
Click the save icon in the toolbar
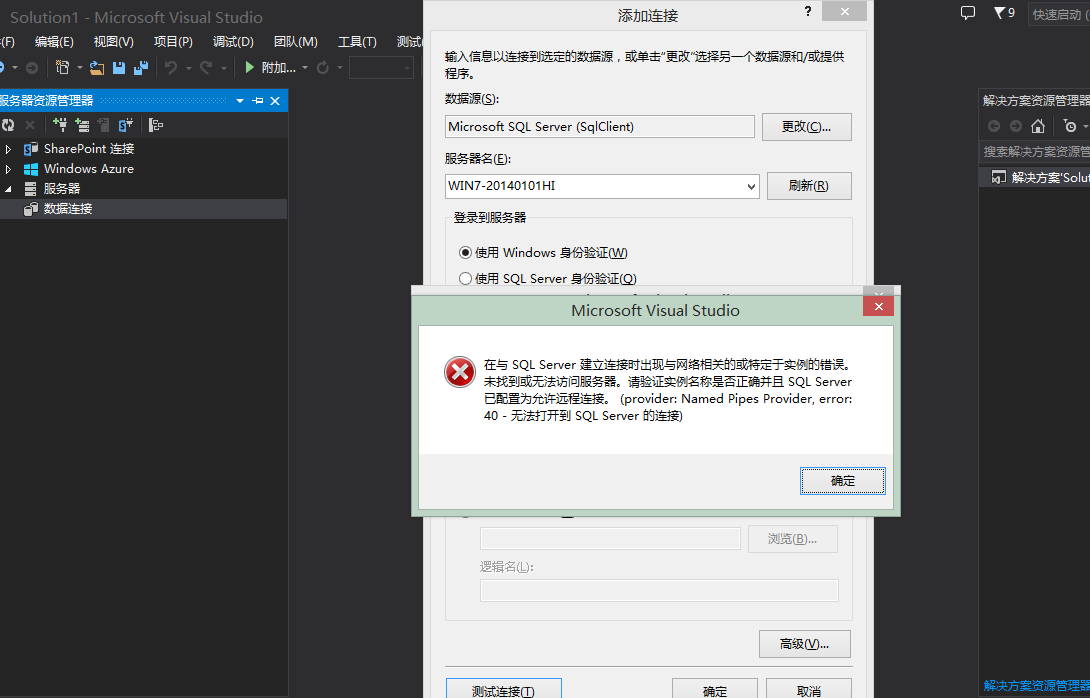[x=119, y=67]
